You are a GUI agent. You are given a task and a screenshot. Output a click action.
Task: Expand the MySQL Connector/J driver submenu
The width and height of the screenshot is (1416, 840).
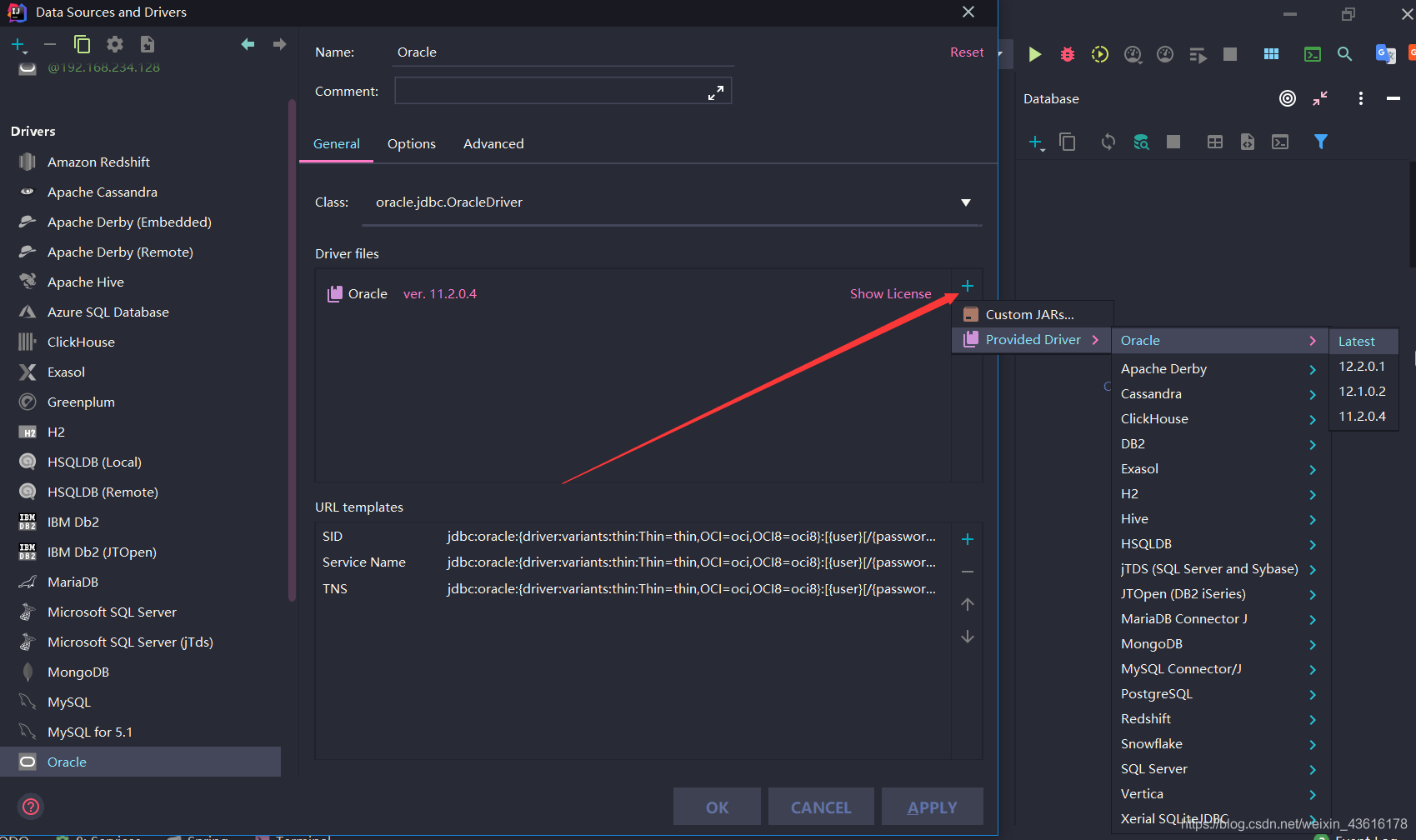coord(1220,669)
